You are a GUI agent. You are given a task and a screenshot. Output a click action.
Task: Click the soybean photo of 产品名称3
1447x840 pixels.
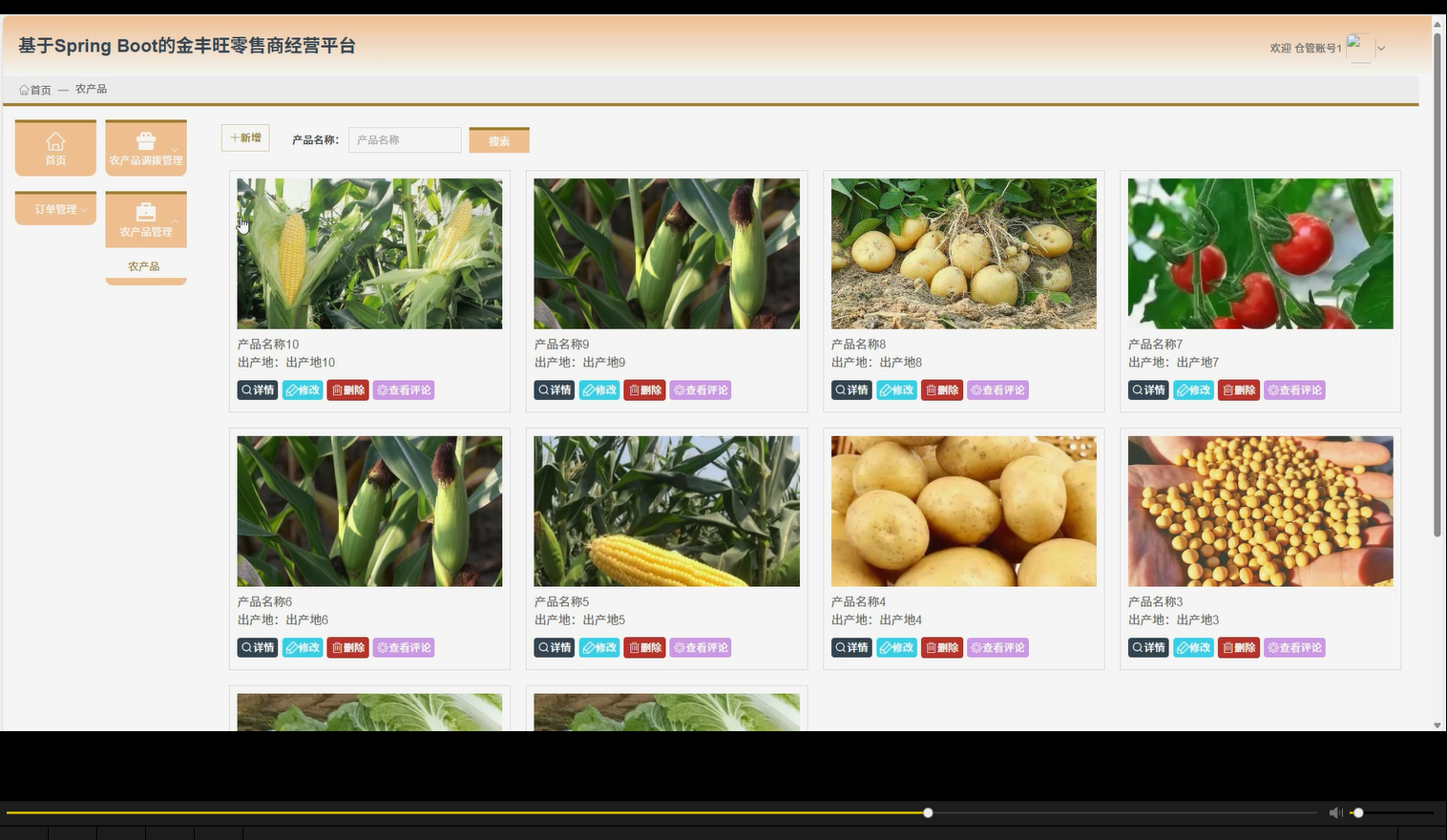pos(1260,512)
